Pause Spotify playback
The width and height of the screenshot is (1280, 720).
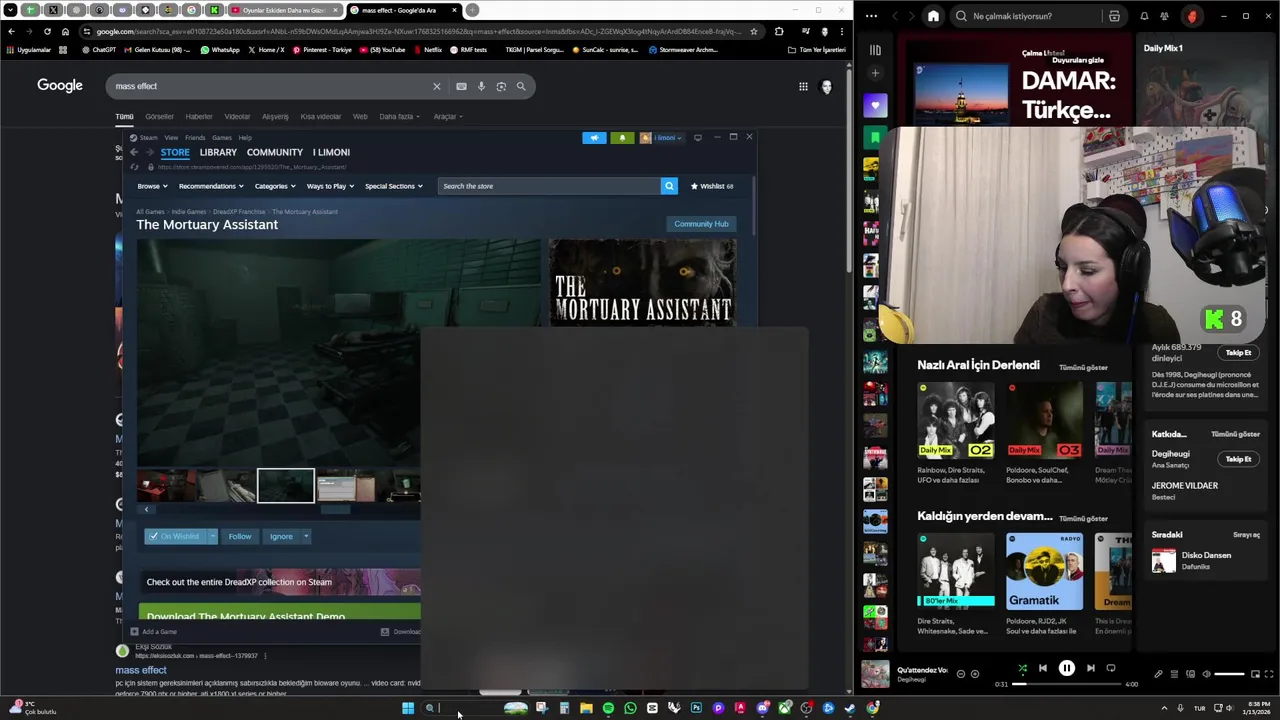pos(1066,668)
